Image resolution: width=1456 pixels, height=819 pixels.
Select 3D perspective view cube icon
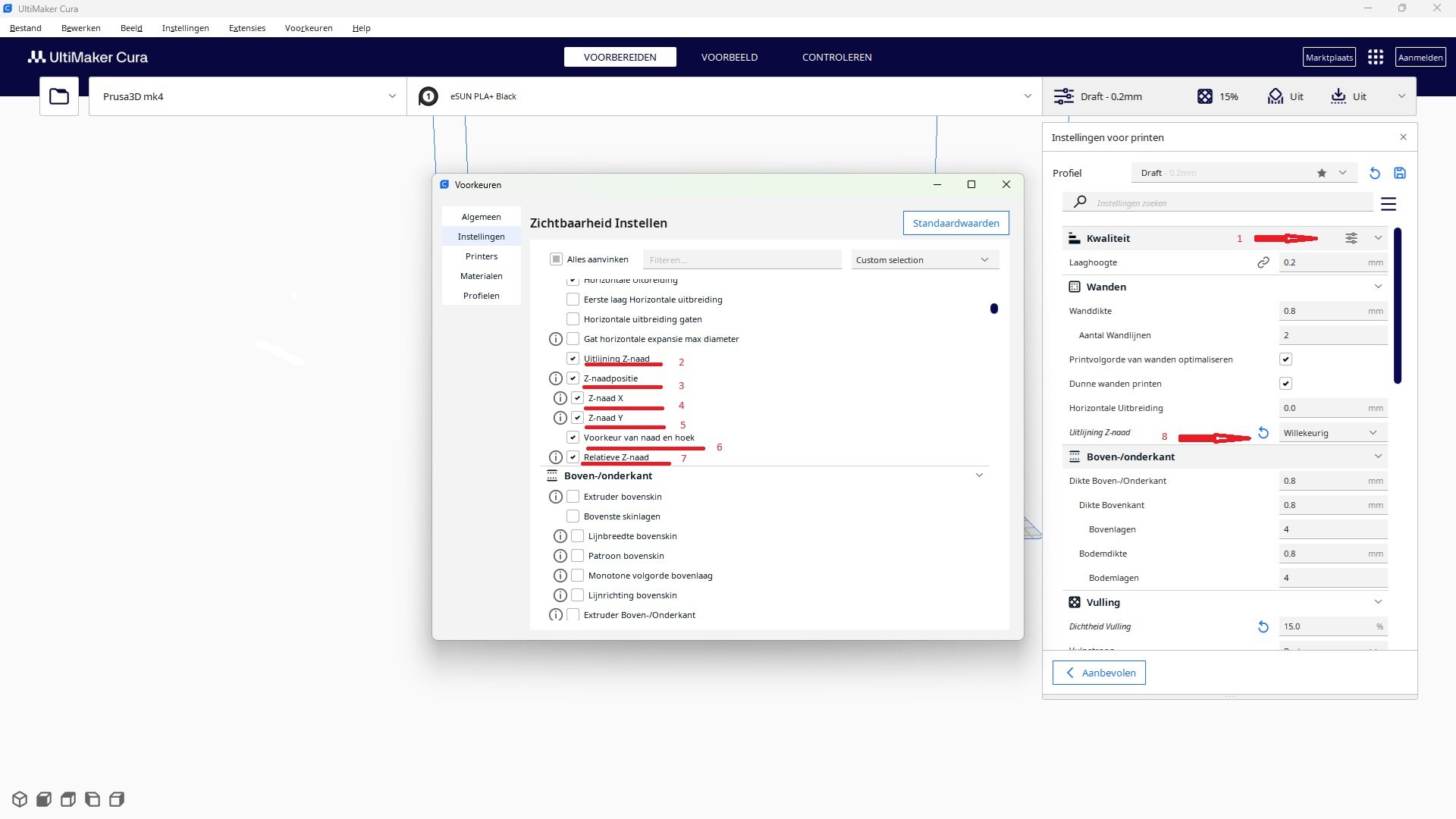pyautogui.click(x=20, y=799)
